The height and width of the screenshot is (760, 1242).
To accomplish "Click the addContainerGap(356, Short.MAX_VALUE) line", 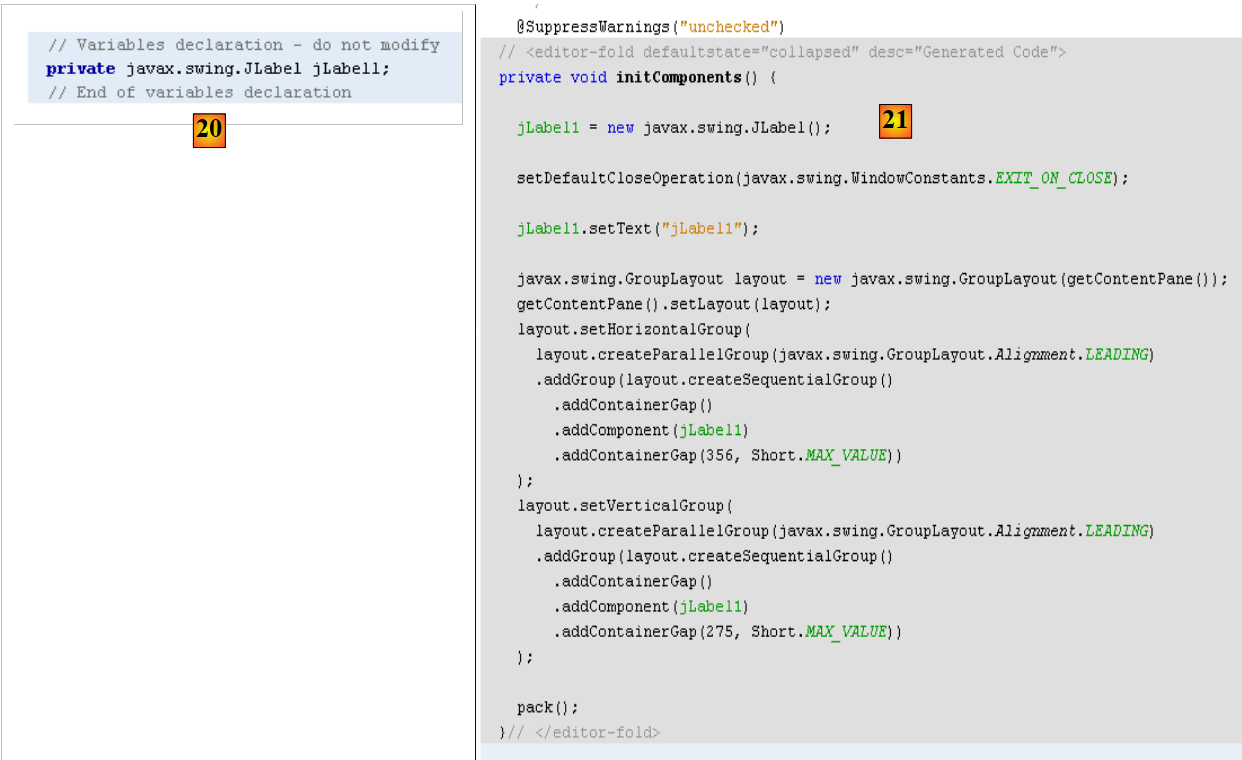I will click(x=728, y=455).
